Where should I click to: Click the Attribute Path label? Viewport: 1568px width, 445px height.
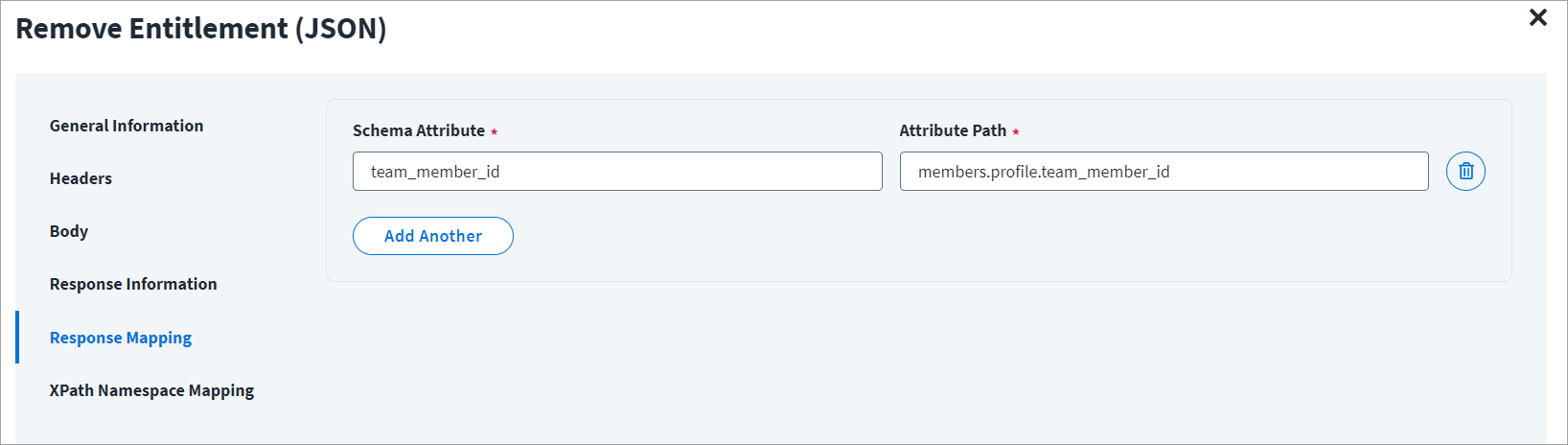coord(953,130)
